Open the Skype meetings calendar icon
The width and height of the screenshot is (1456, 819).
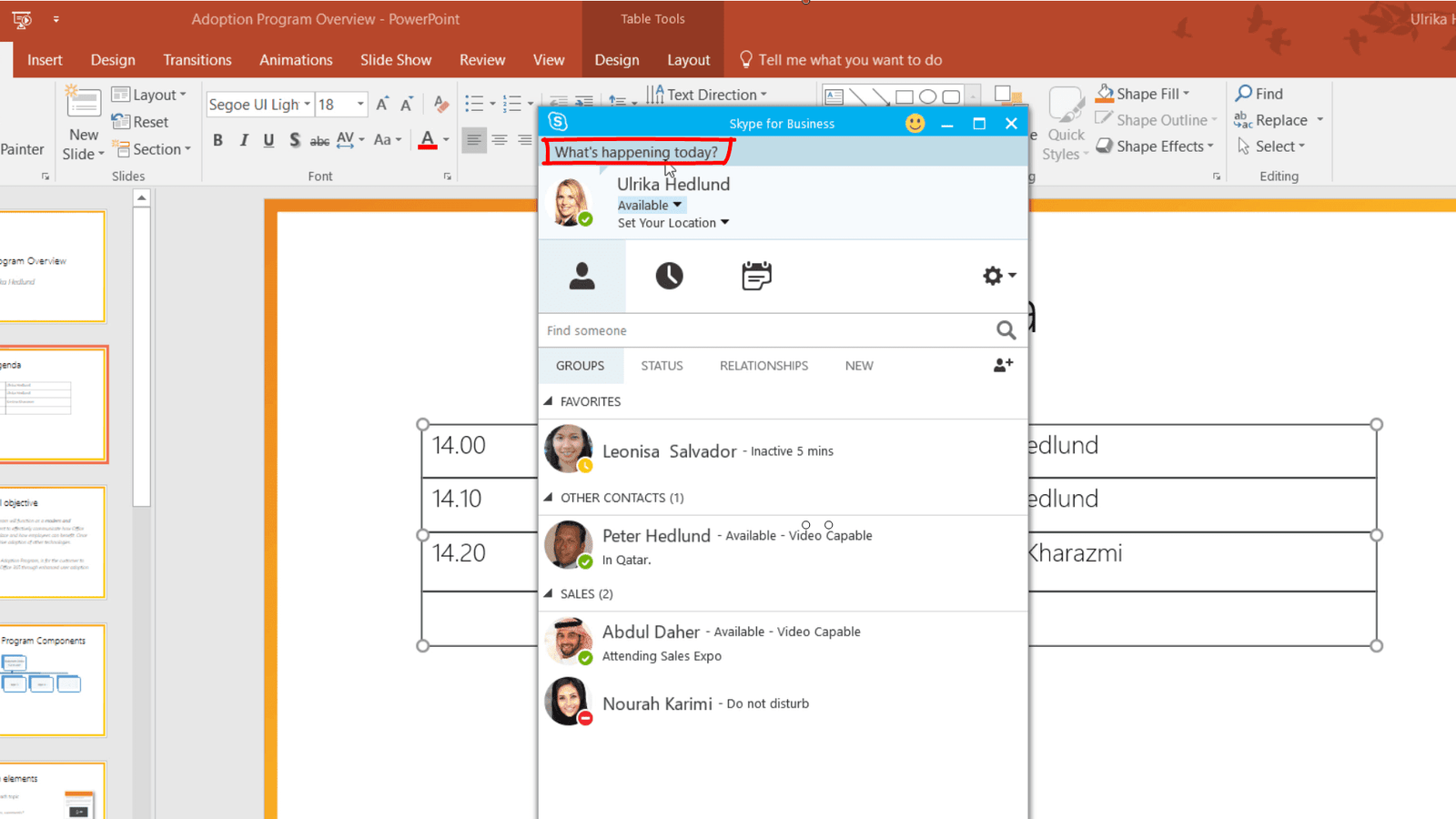click(756, 276)
